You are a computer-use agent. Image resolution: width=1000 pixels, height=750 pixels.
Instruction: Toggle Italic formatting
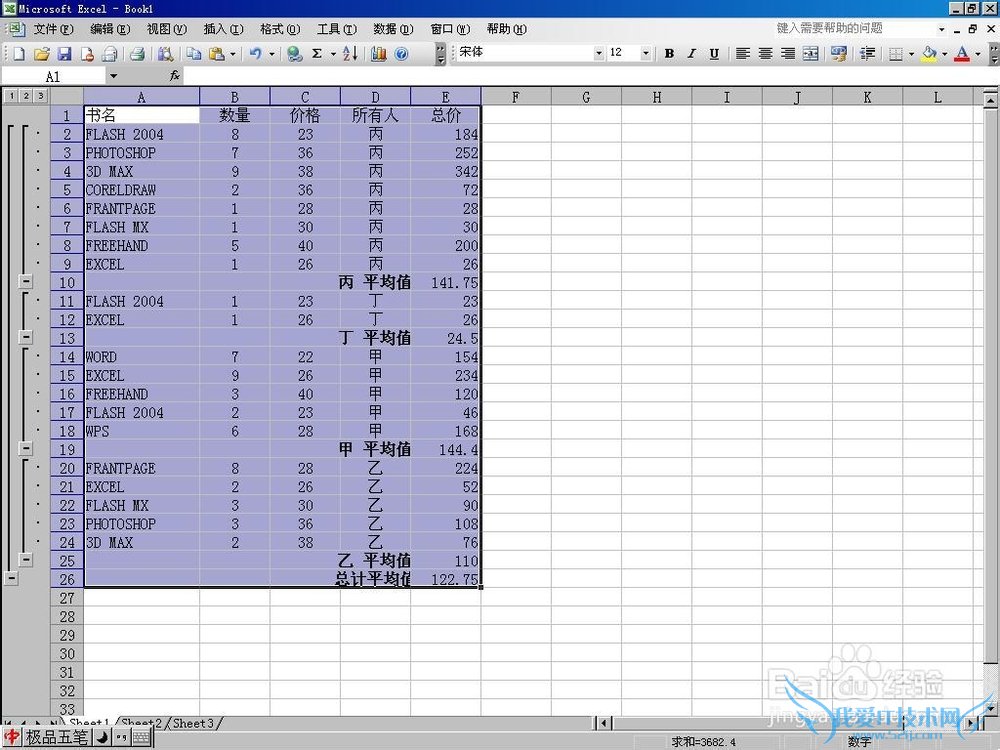[x=691, y=54]
